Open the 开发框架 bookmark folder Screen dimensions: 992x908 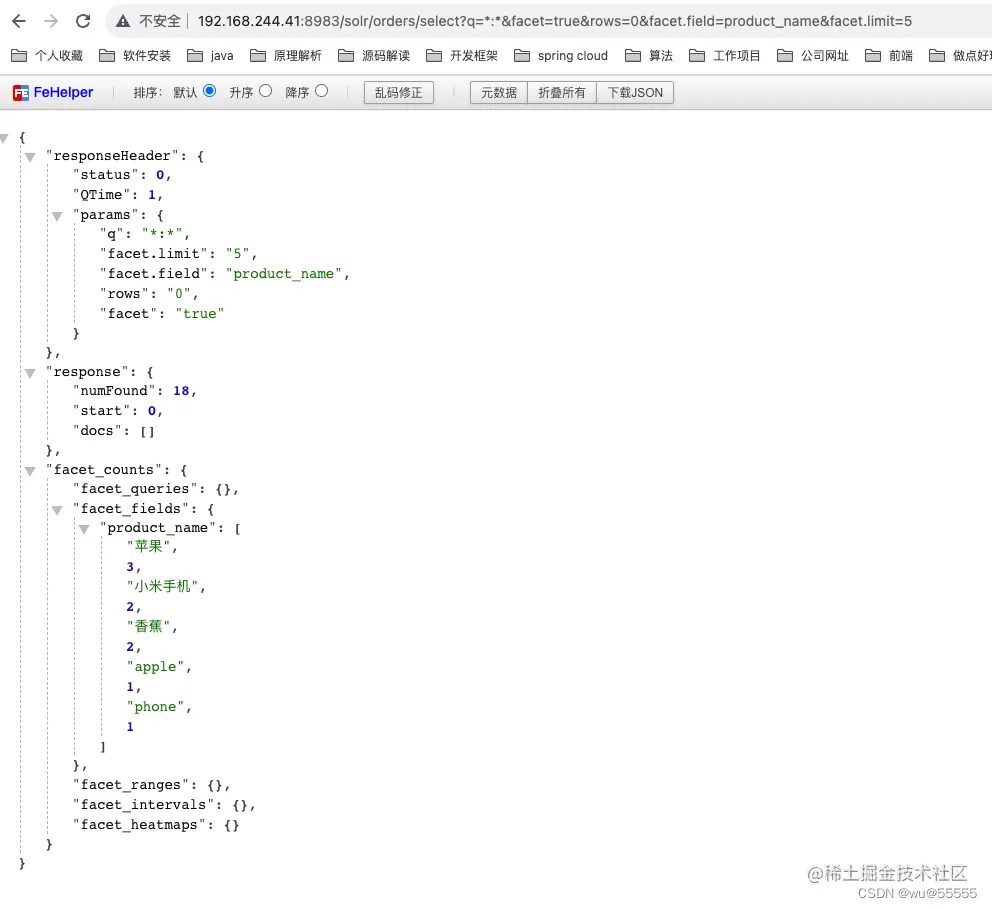[x=462, y=56]
